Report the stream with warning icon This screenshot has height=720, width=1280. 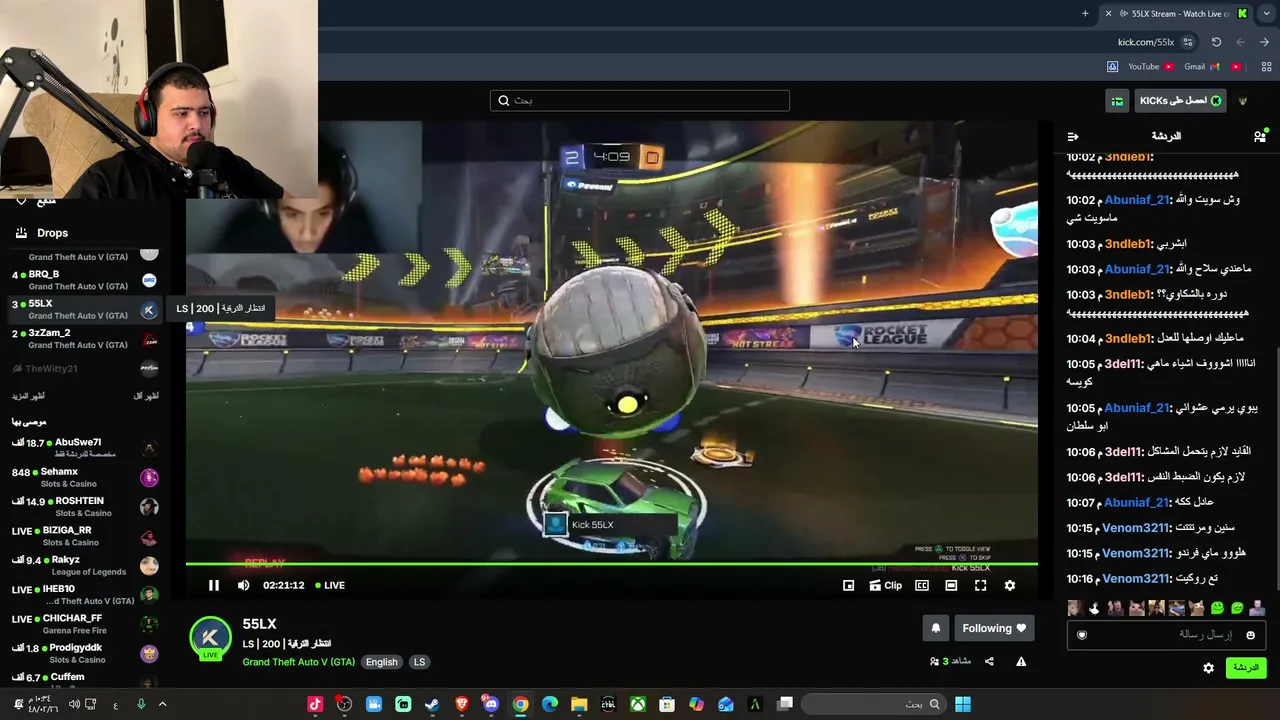(1021, 661)
